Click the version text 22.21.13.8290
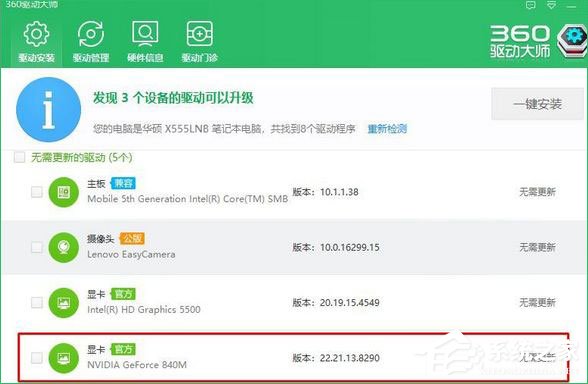 [350, 358]
